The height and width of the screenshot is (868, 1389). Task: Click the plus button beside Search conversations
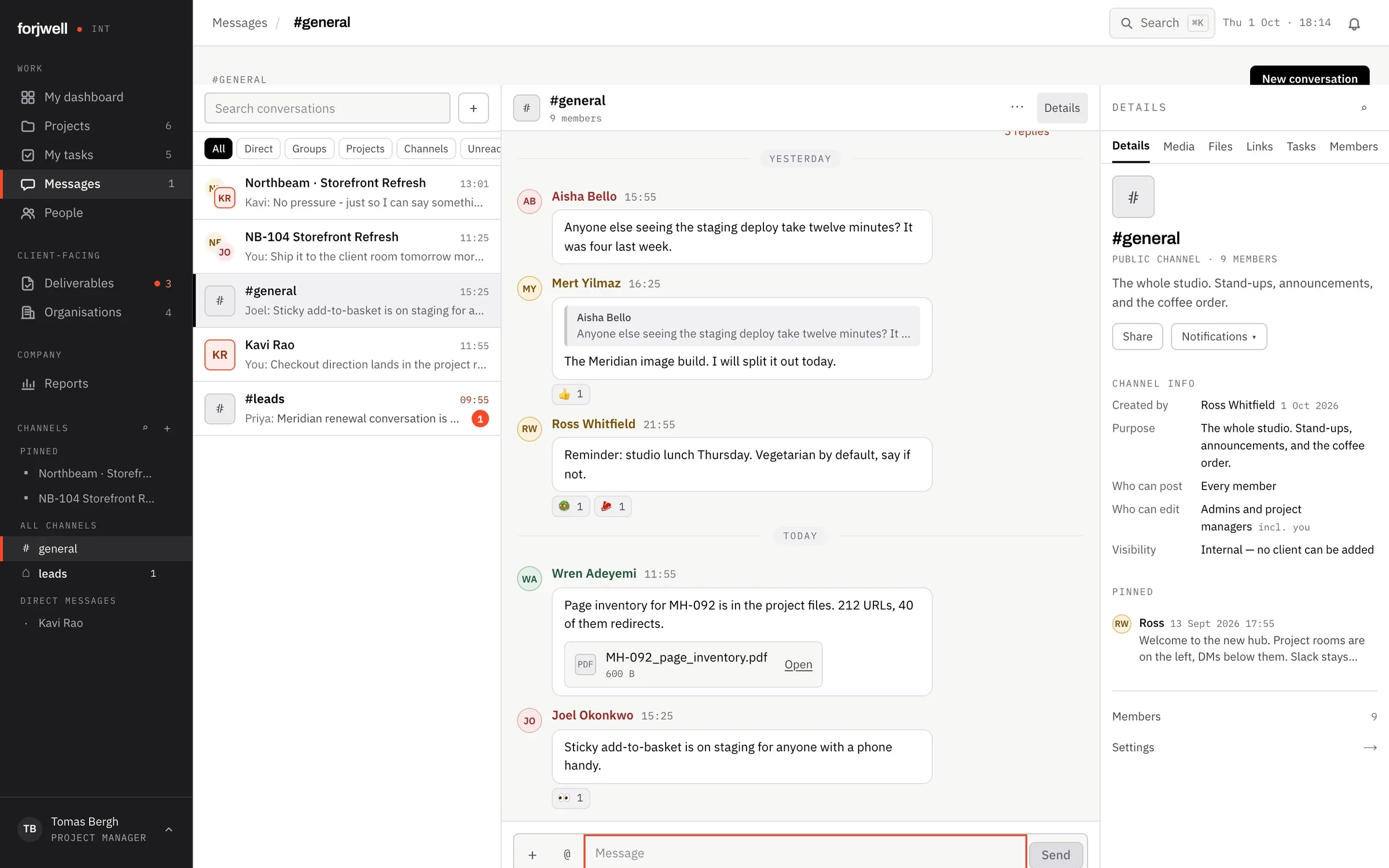pos(473,108)
